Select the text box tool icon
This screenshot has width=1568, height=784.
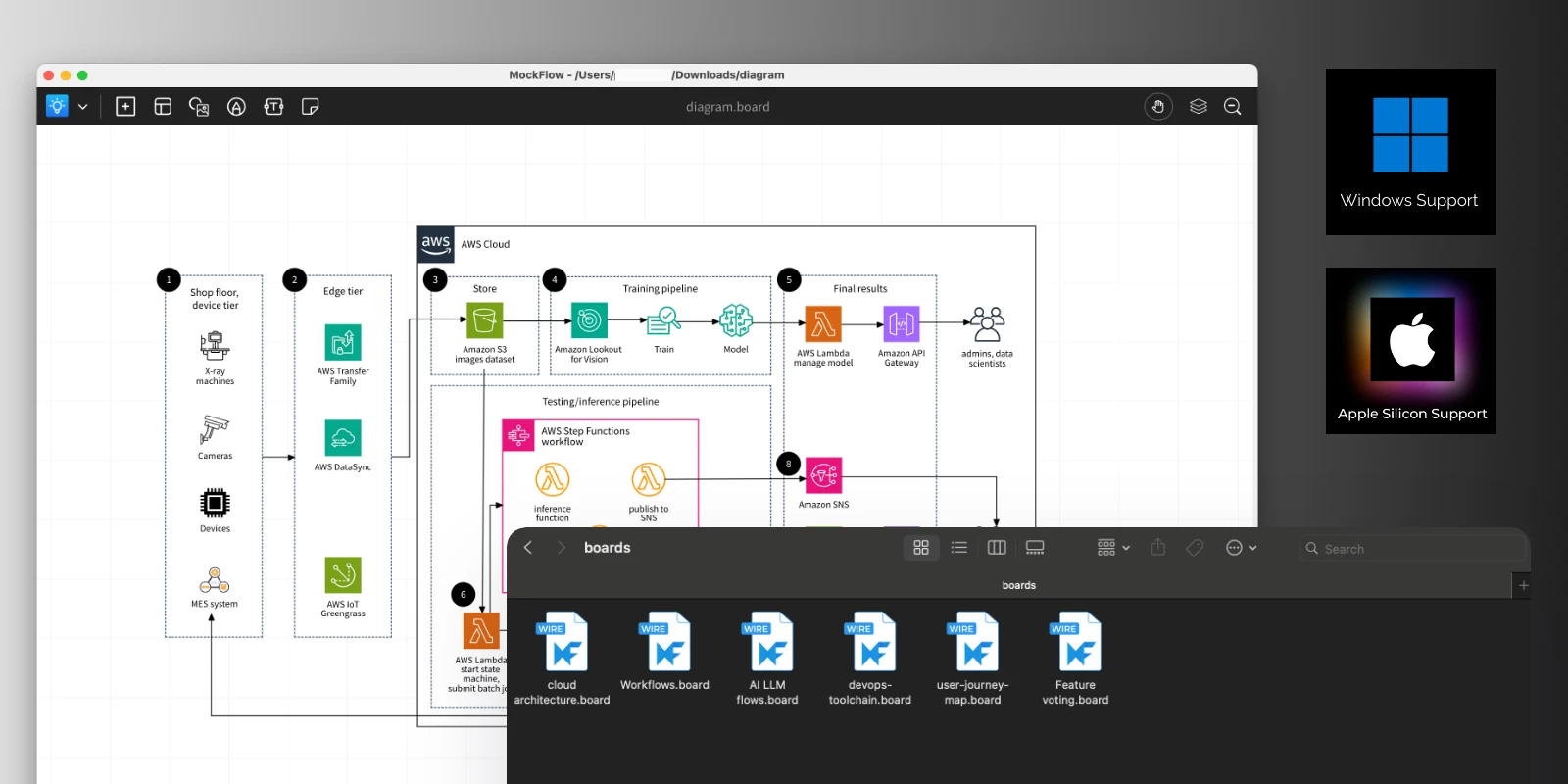click(x=273, y=106)
